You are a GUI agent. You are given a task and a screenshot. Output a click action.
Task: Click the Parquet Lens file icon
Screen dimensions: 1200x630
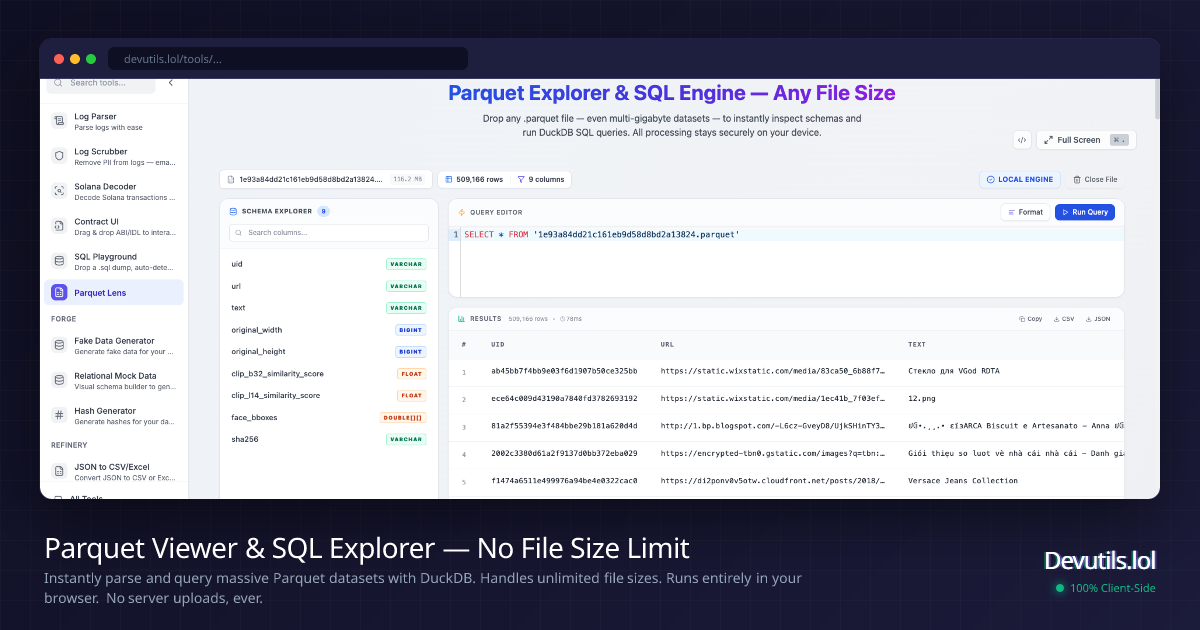(59, 293)
